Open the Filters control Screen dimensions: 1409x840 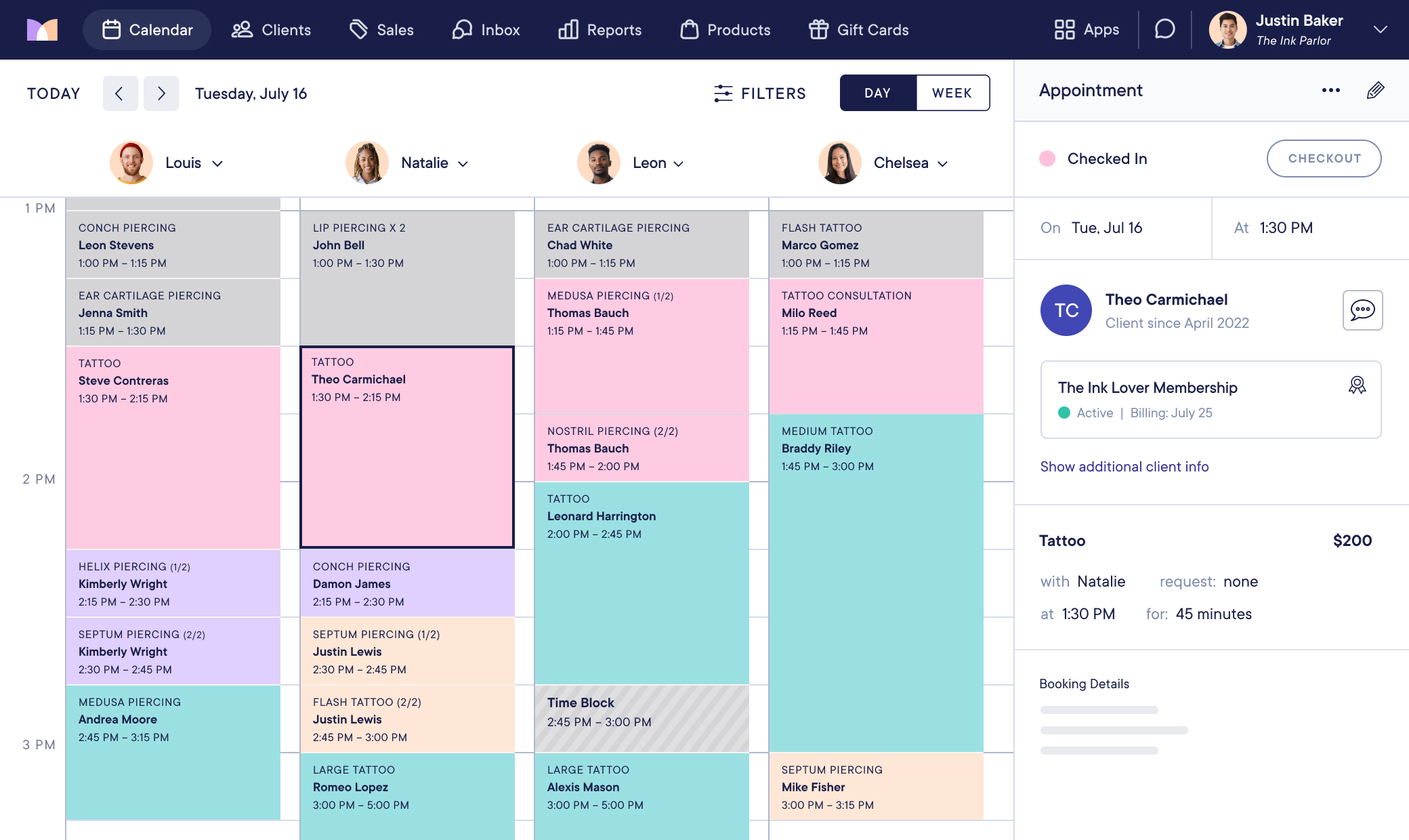(759, 93)
